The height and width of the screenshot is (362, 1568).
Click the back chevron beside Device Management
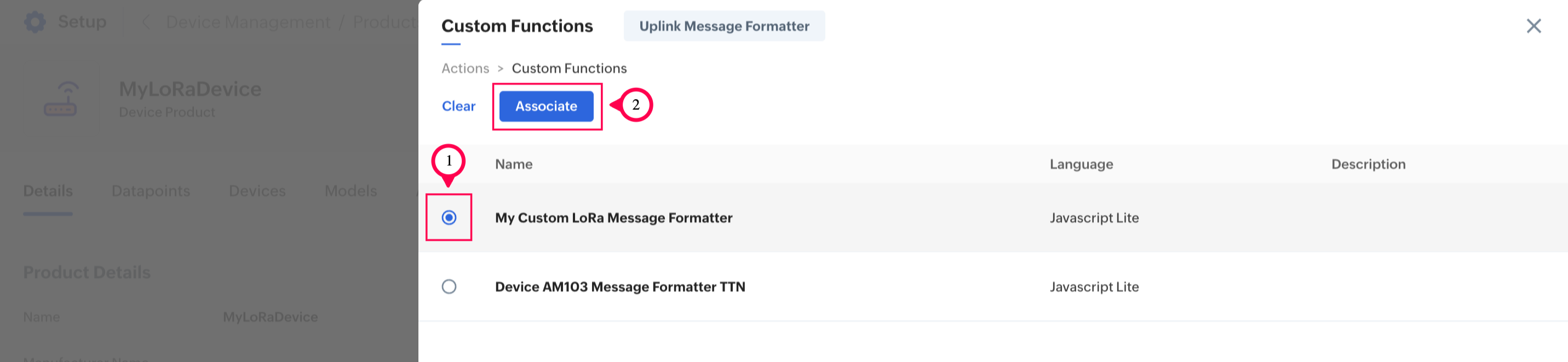146,22
